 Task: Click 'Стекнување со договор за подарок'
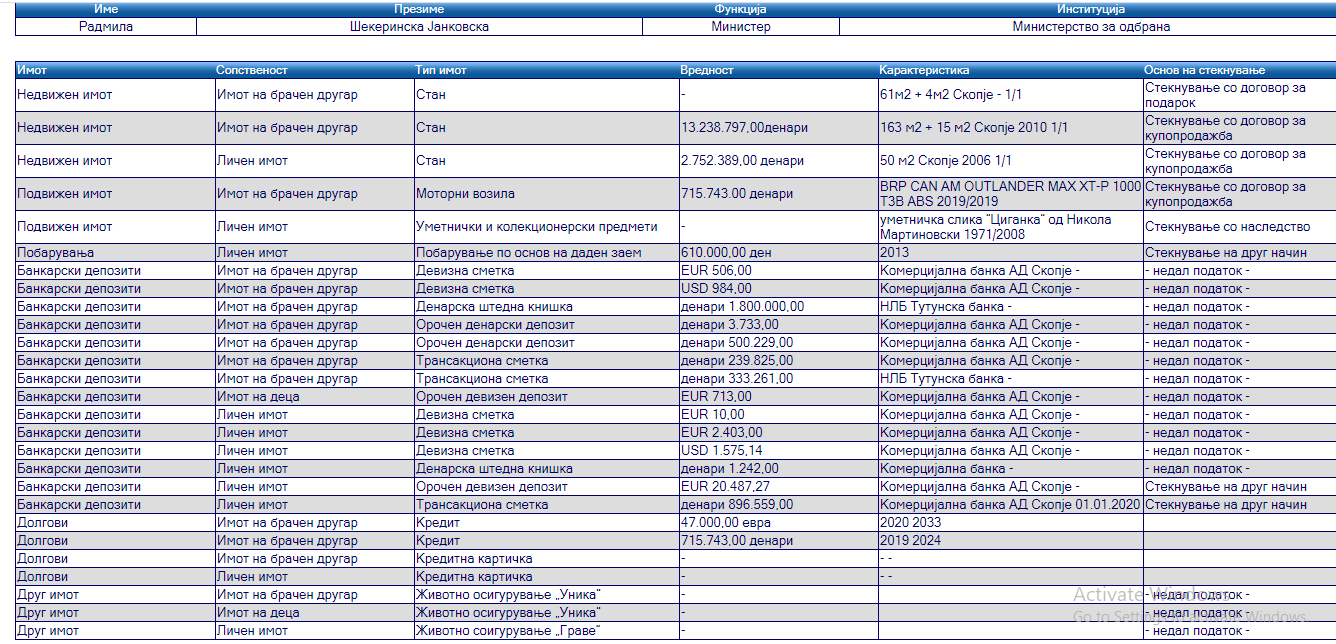coord(1225,95)
